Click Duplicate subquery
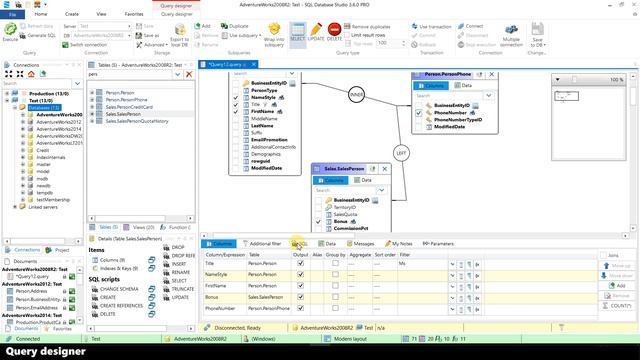Image resolution: width=640 pixels, height=360 pixels. click(x=235, y=26)
